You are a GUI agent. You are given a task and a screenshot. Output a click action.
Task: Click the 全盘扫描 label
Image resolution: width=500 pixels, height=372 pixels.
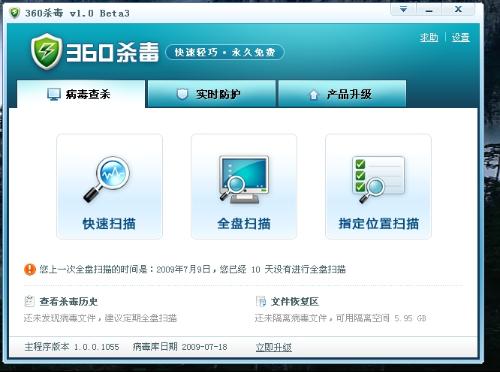[244, 223]
